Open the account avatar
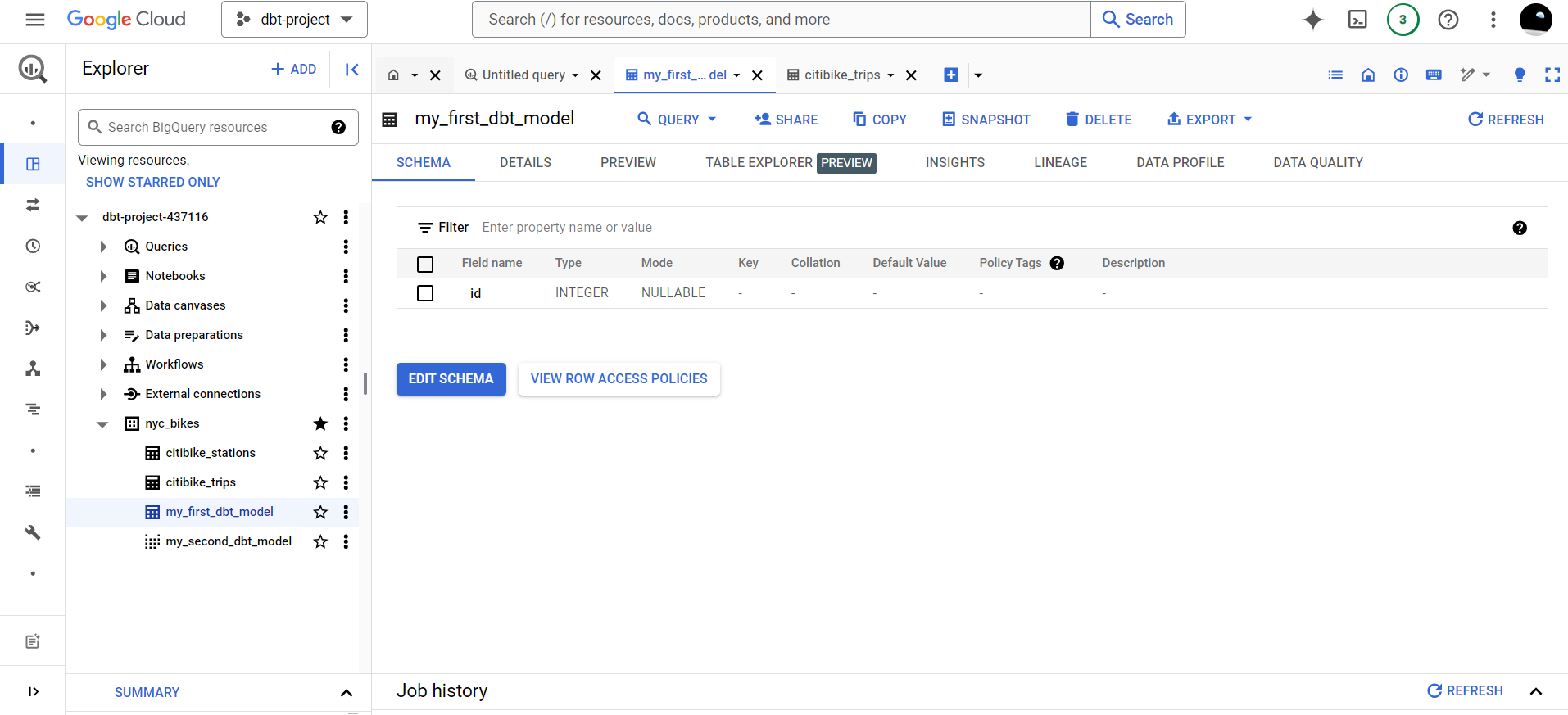Image resolution: width=1568 pixels, height=715 pixels. [1536, 20]
